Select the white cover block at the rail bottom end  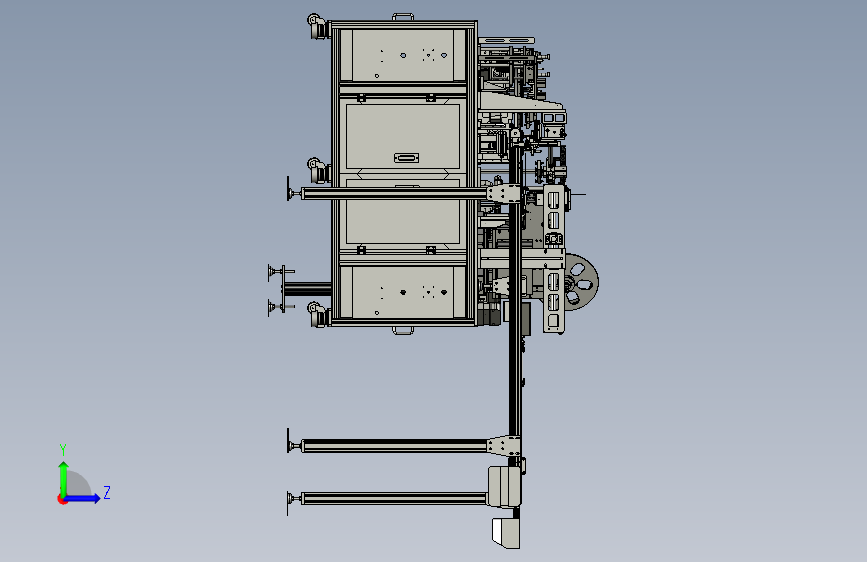point(506,533)
